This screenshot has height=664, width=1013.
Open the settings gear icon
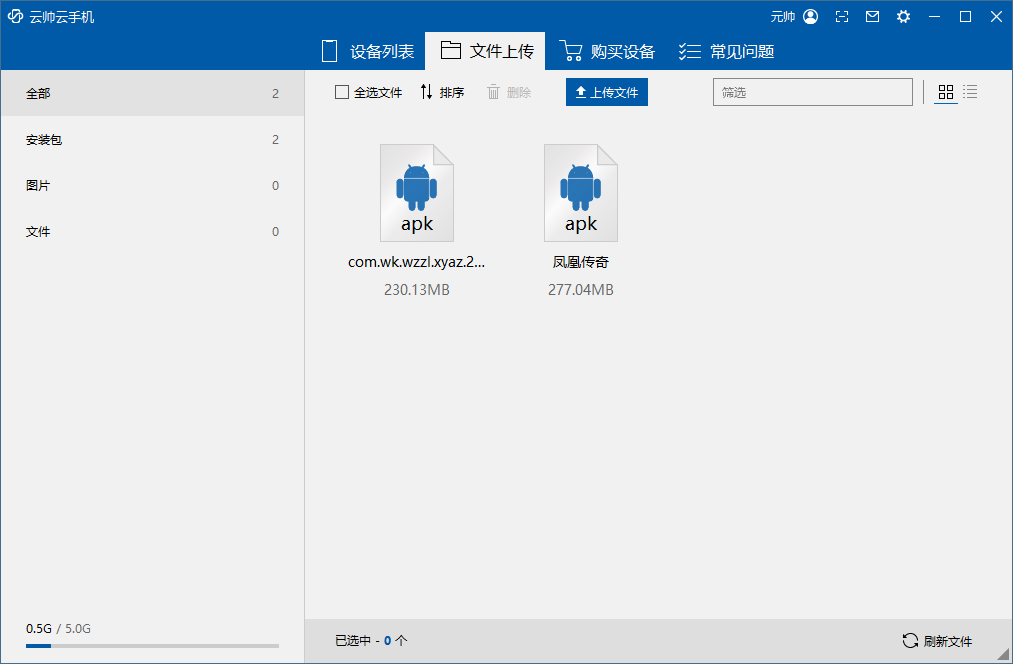[x=903, y=17]
